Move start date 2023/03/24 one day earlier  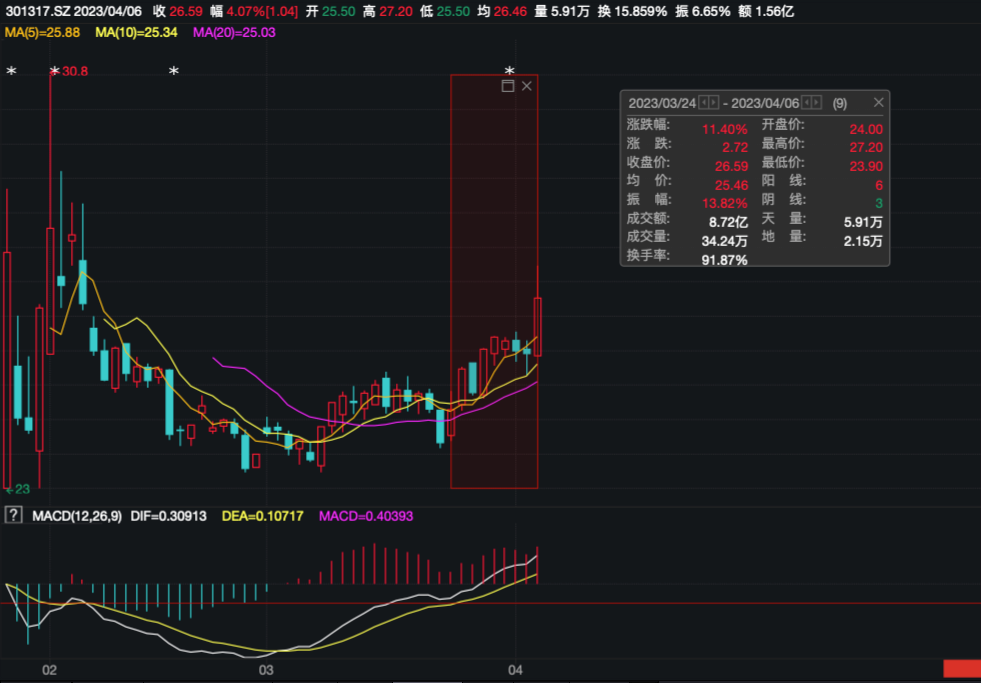point(704,103)
